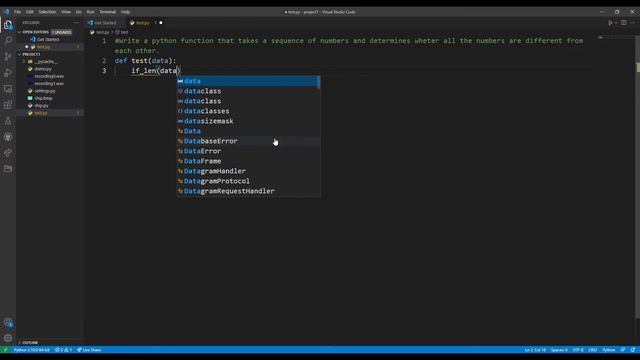Choose 'DatabaseError' suggestion in autocomplete

(248, 141)
